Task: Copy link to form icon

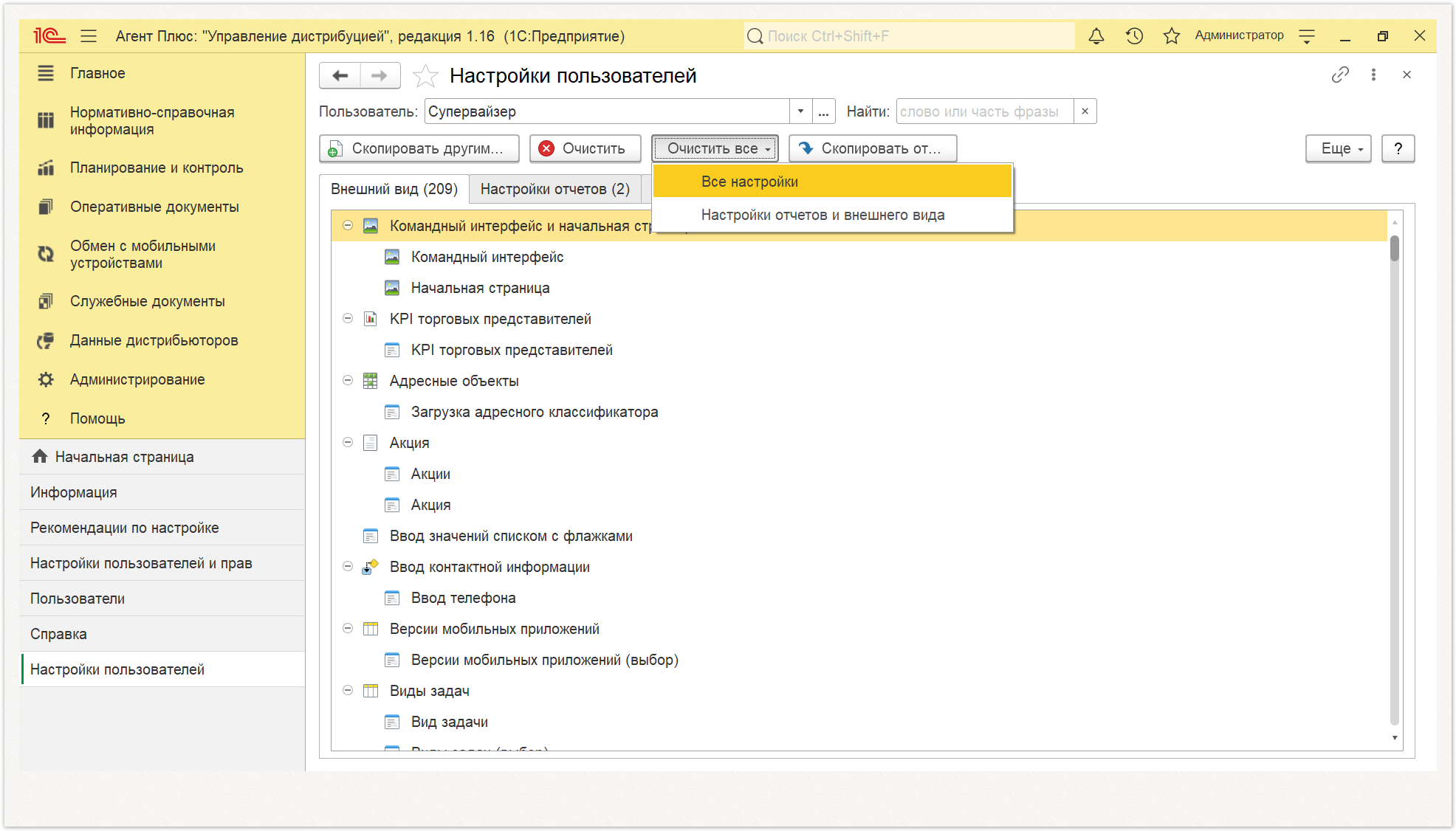Action: click(1340, 75)
